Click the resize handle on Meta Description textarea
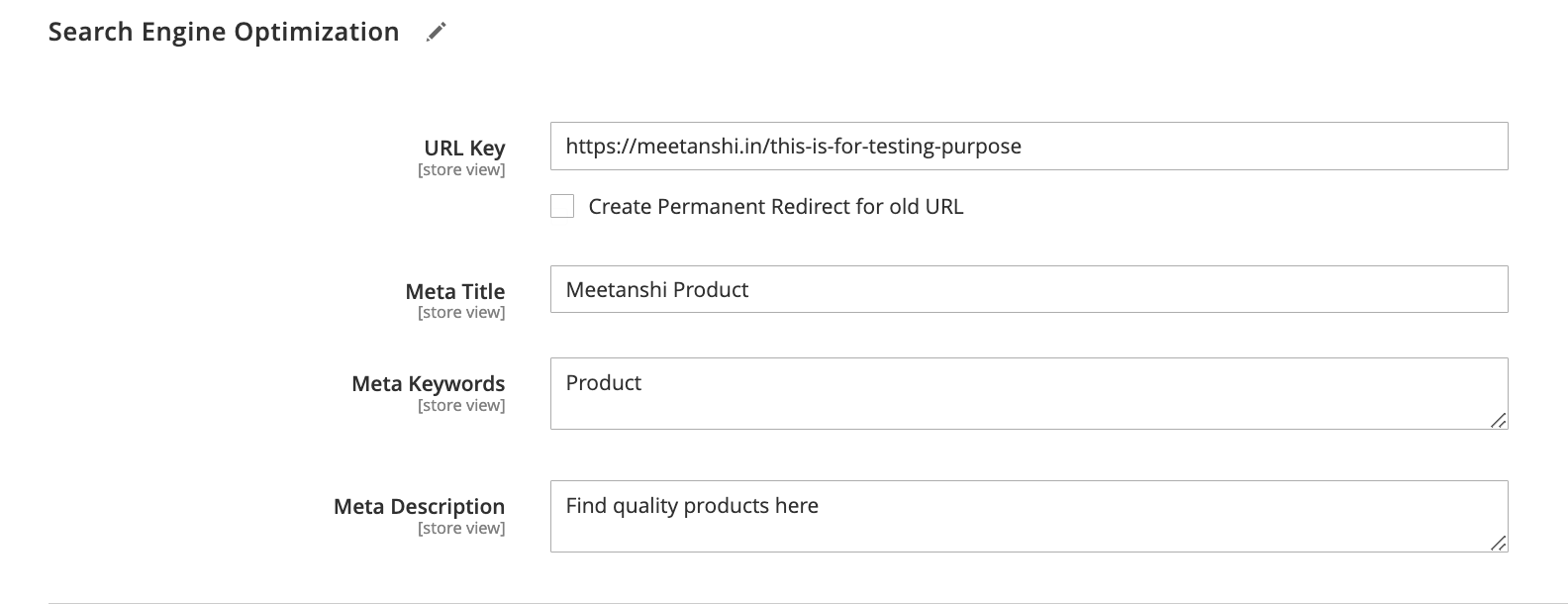The height and width of the screenshot is (604, 1568). pyautogui.click(x=1498, y=544)
